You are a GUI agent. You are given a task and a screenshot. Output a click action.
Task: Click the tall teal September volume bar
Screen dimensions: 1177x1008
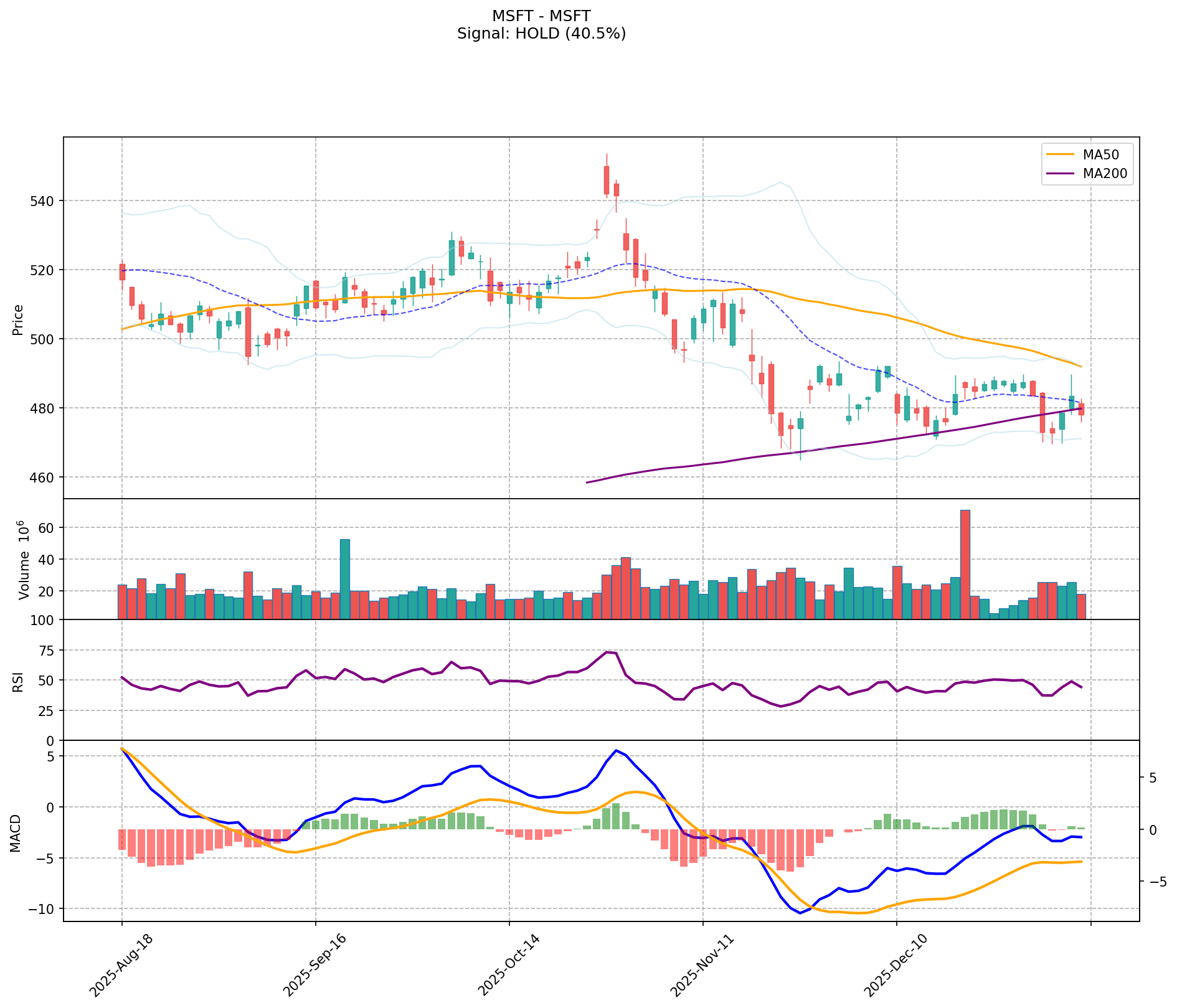(344, 579)
